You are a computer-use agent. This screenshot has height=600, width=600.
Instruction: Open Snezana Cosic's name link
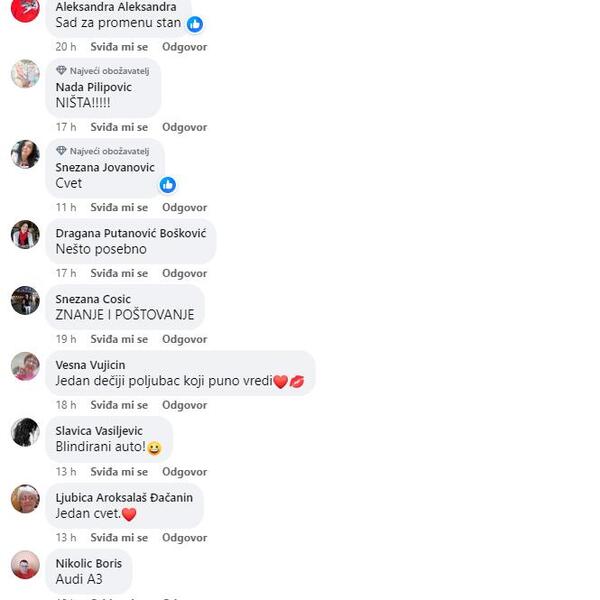tap(93, 299)
